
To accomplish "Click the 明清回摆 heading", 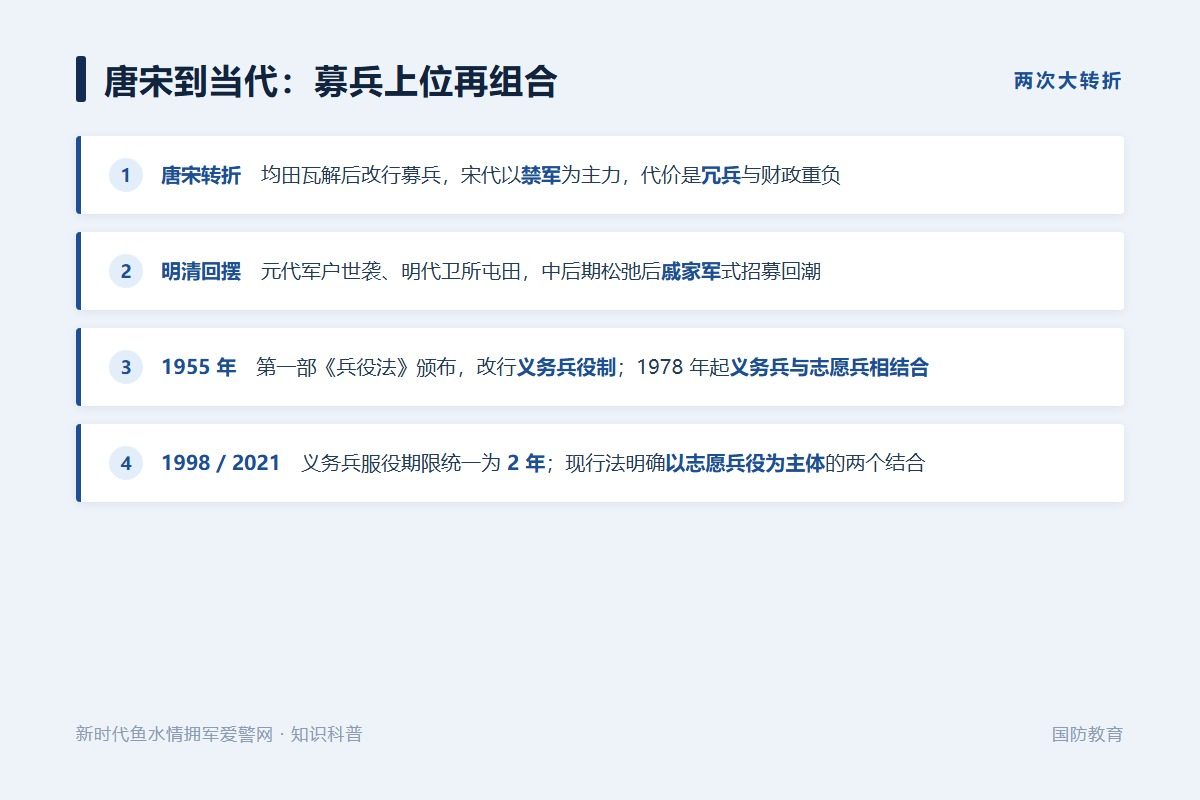I will (x=201, y=272).
